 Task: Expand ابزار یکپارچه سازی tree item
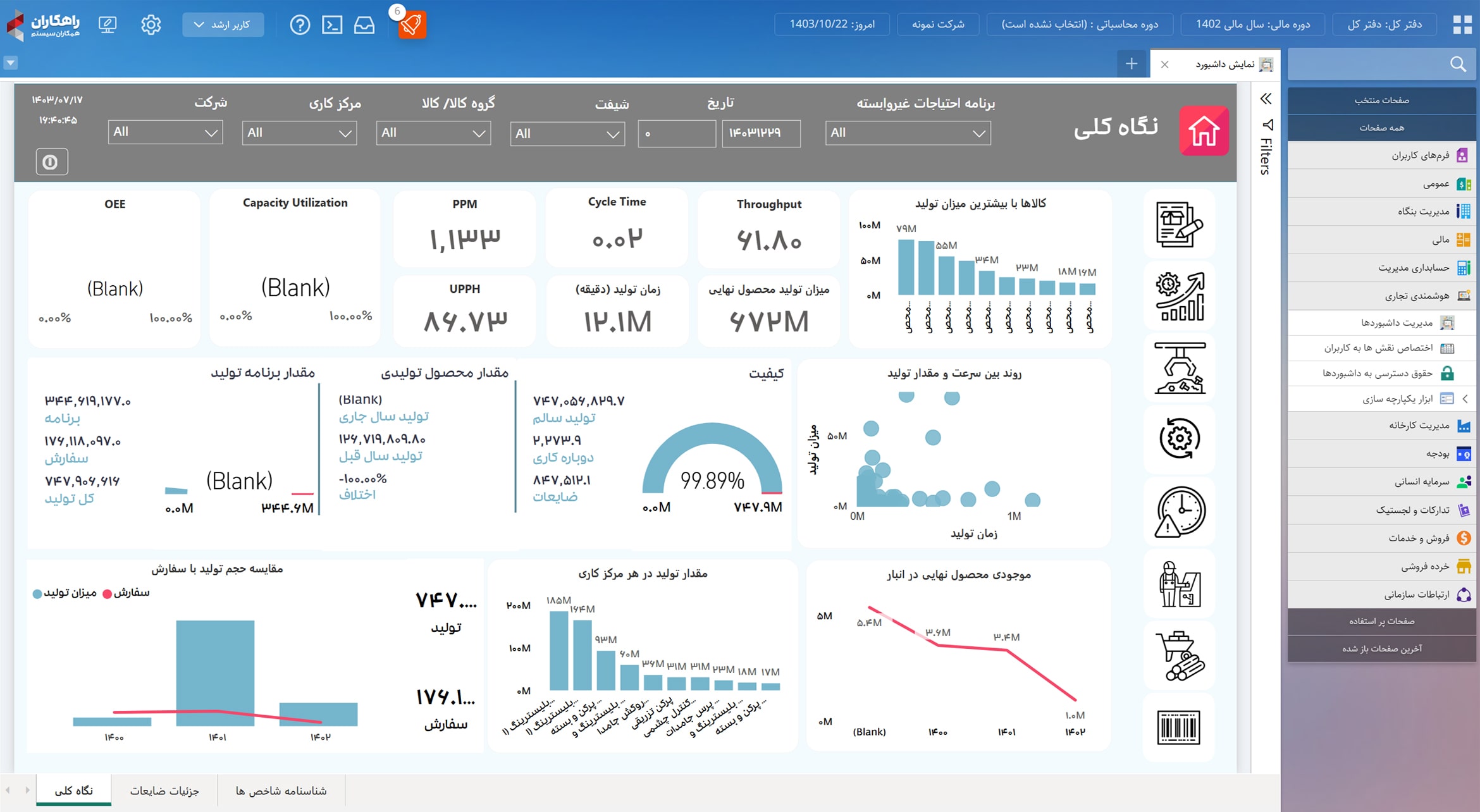pyautogui.click(x=1465, y=398)
